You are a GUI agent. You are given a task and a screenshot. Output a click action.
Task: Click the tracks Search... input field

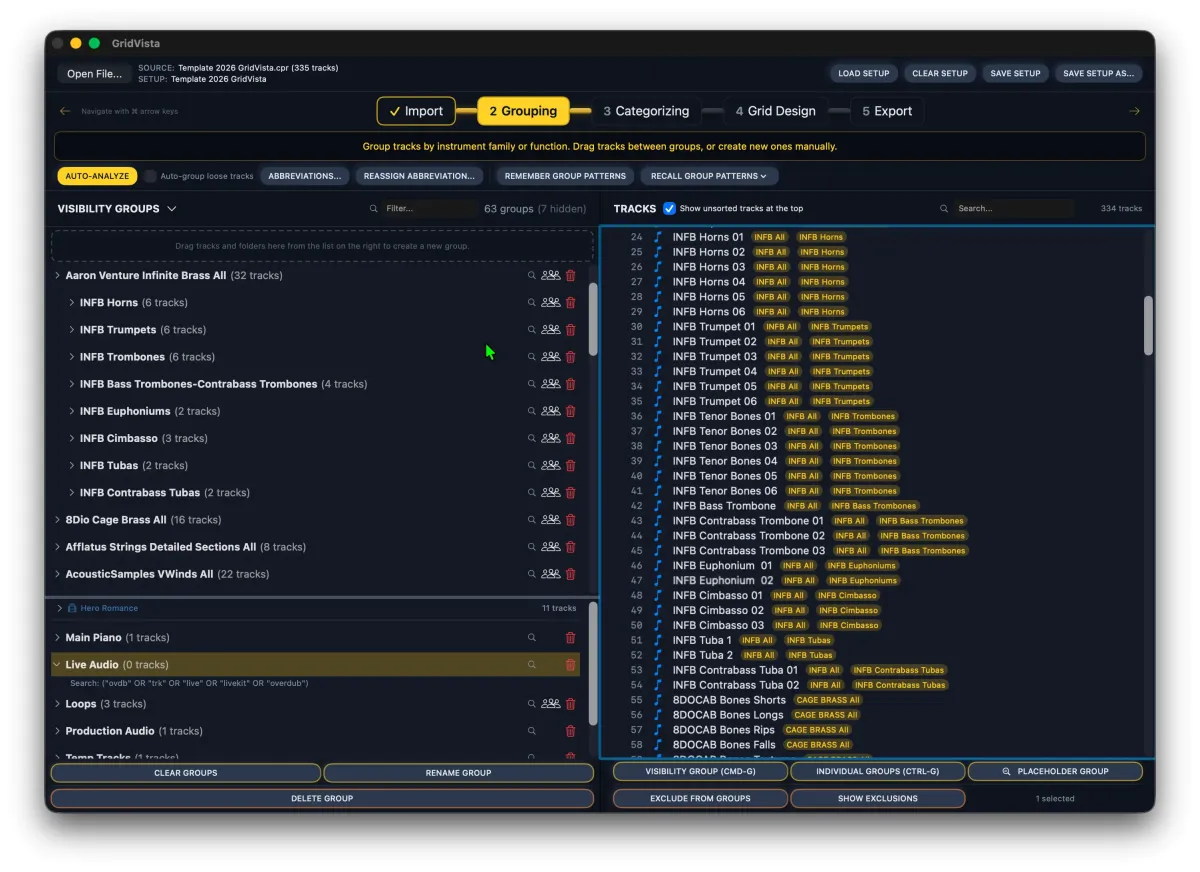coord(1013,209)
